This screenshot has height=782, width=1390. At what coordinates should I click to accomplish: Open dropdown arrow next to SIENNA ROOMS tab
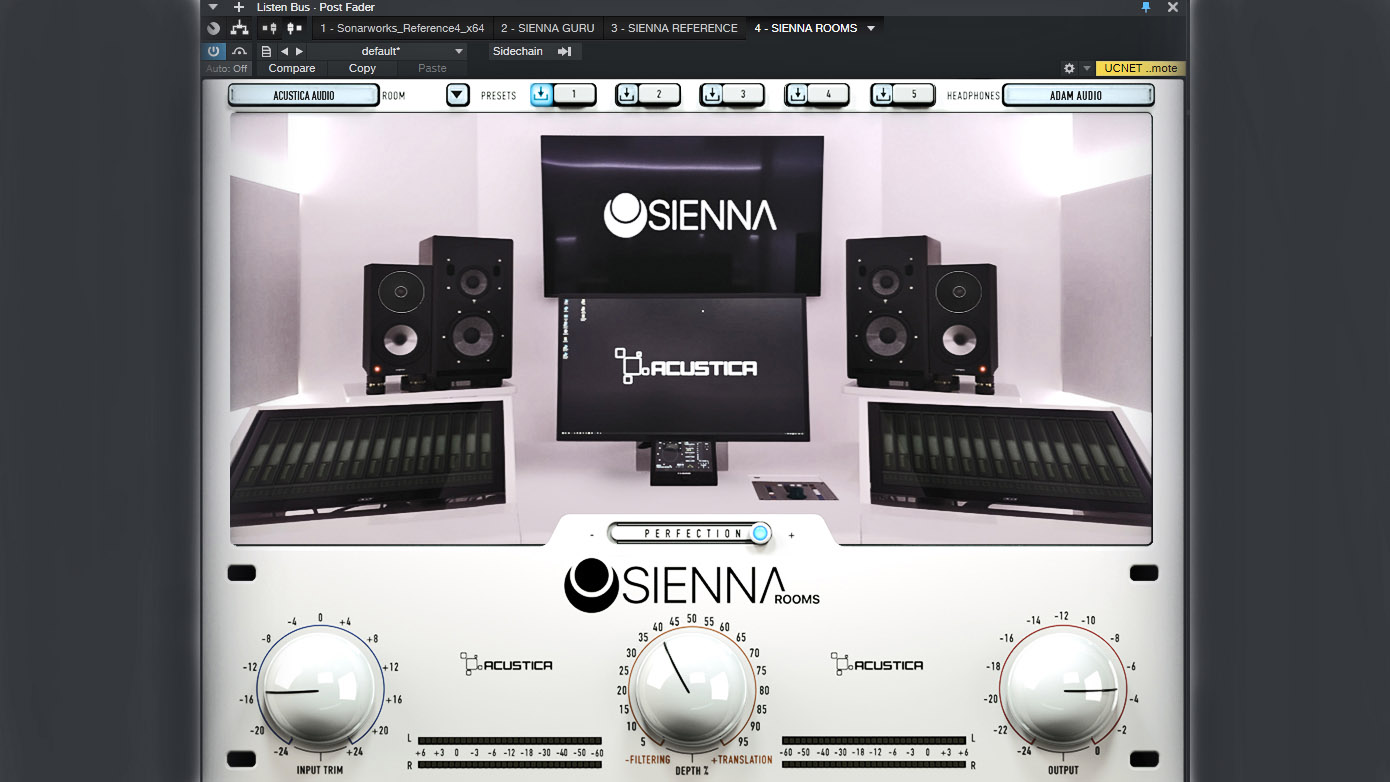click(871, 28)
